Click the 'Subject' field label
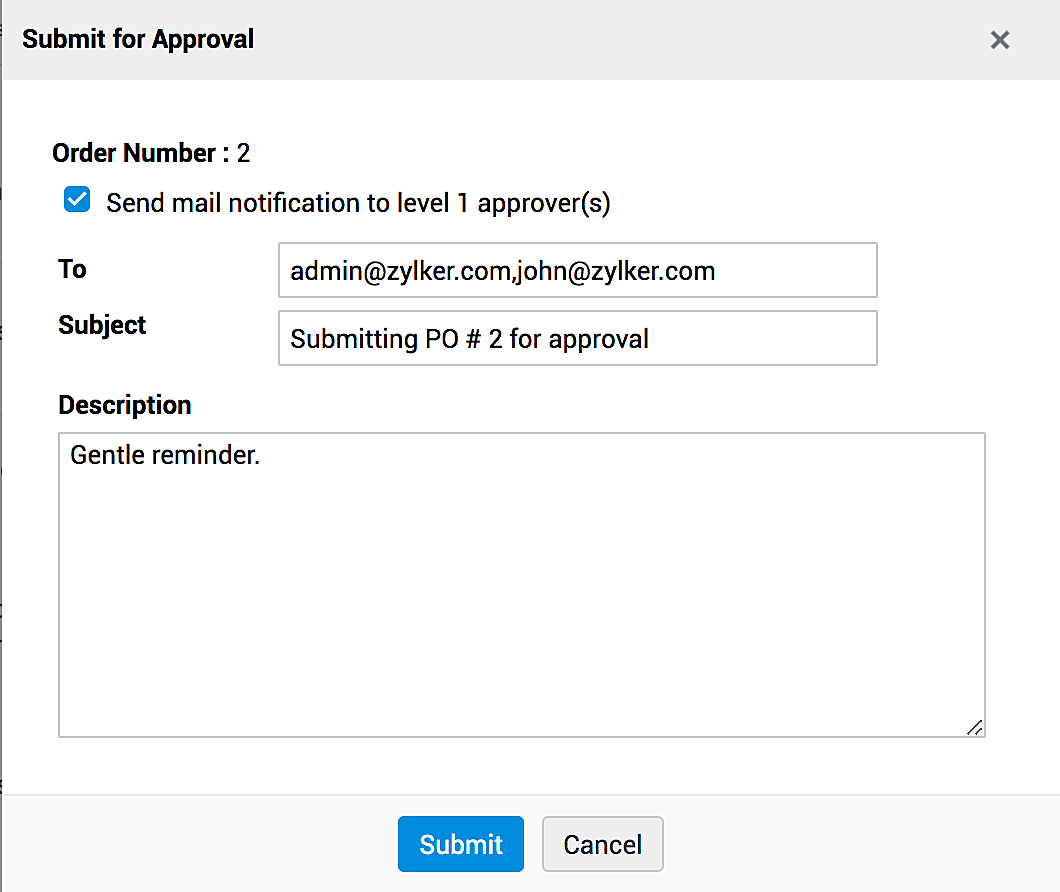The height and width of the screenshot is (892, 1060). point(102,325)
